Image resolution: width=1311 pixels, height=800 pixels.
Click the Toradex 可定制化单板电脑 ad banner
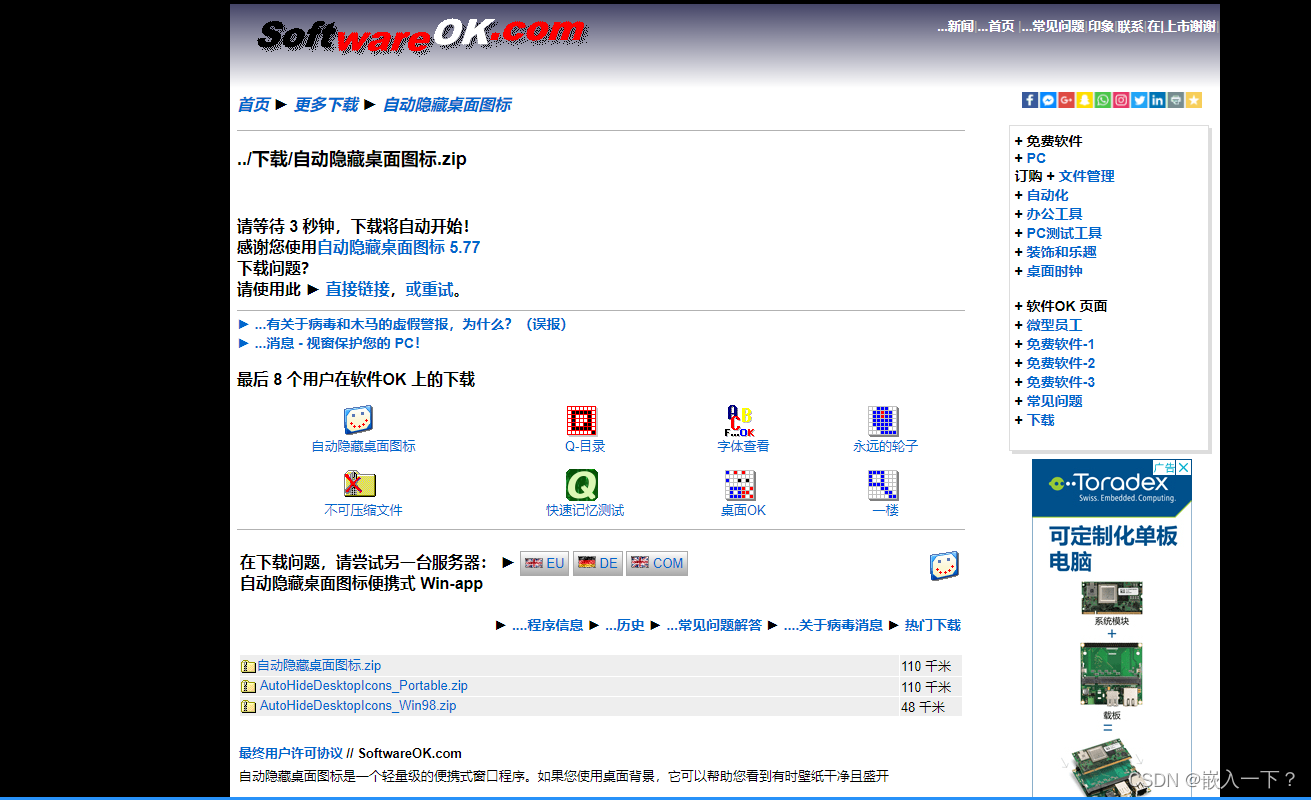pyautogui.click(x=1112, y=628)
